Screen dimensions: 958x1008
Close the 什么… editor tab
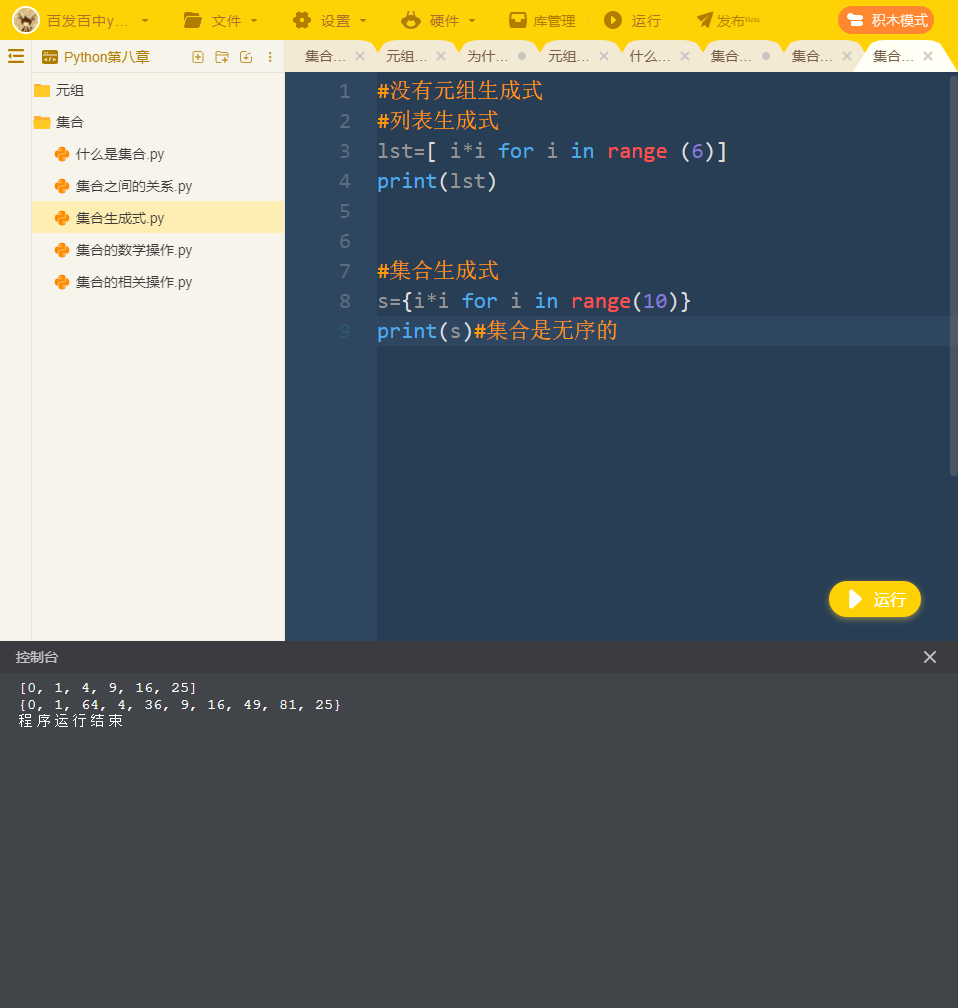[x=685, y=57]
